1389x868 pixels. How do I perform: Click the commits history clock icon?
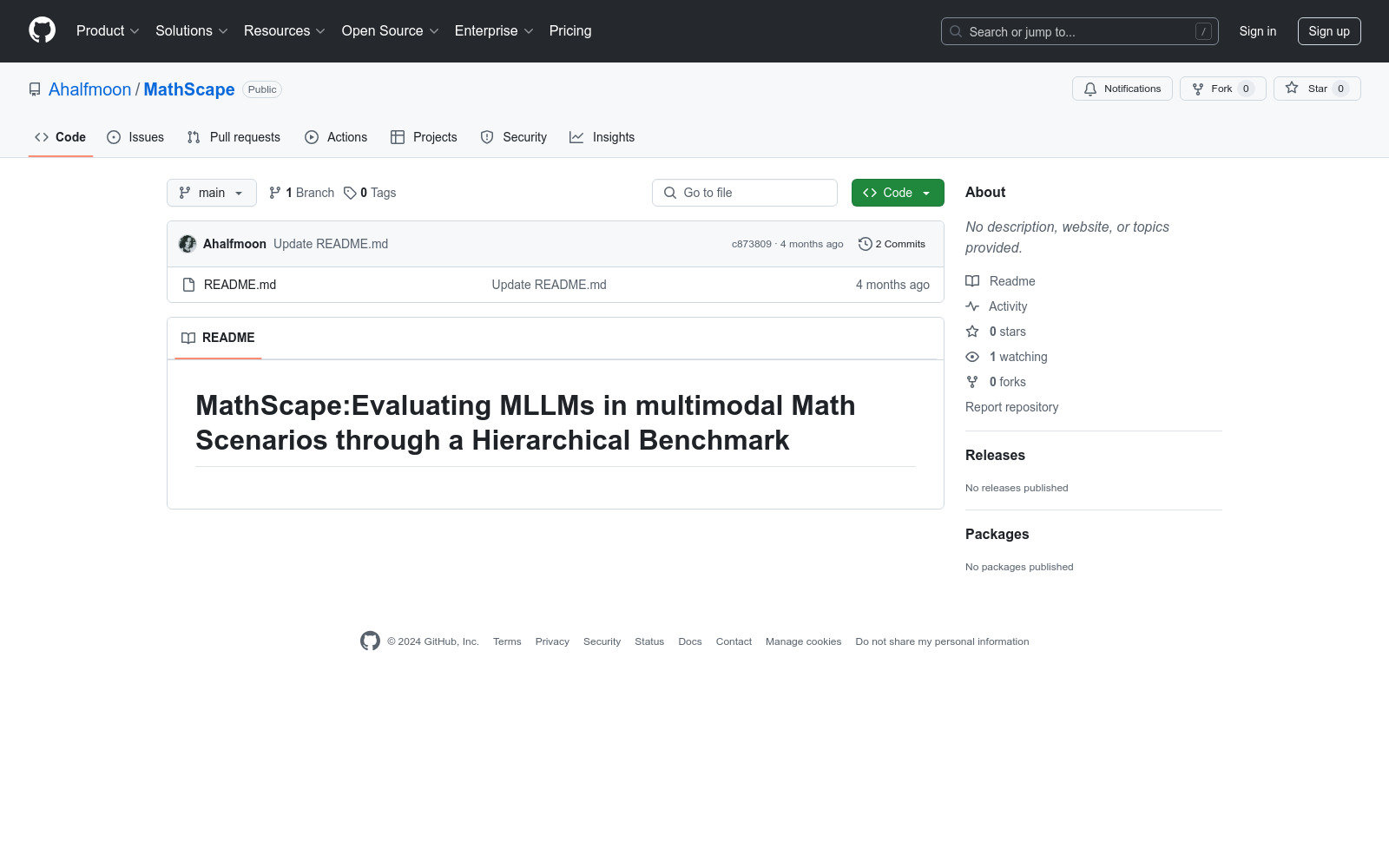[865, 244]
